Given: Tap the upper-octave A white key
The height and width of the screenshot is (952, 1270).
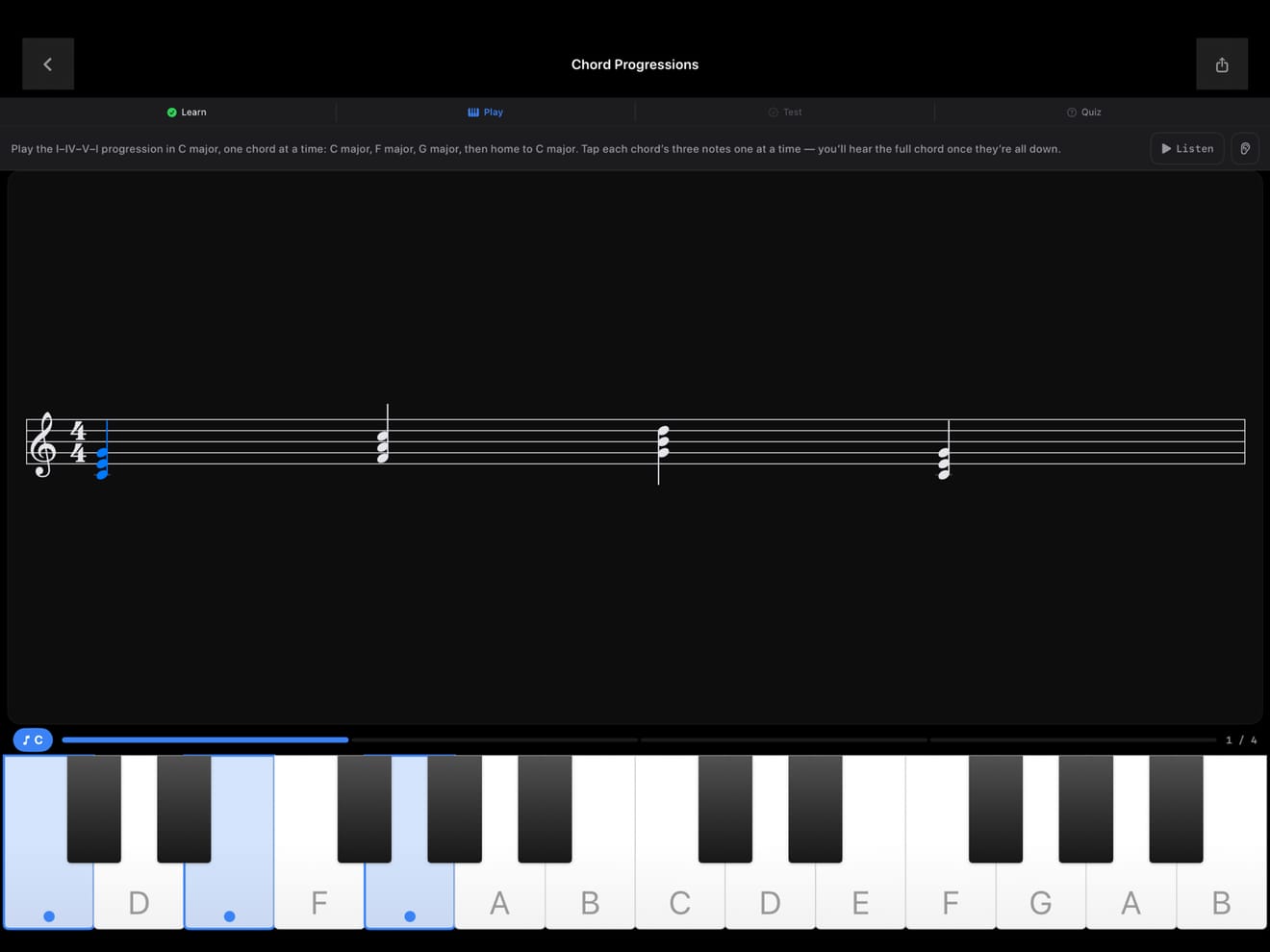Looking at the screenshot, I should click(x=1130, y=894).
